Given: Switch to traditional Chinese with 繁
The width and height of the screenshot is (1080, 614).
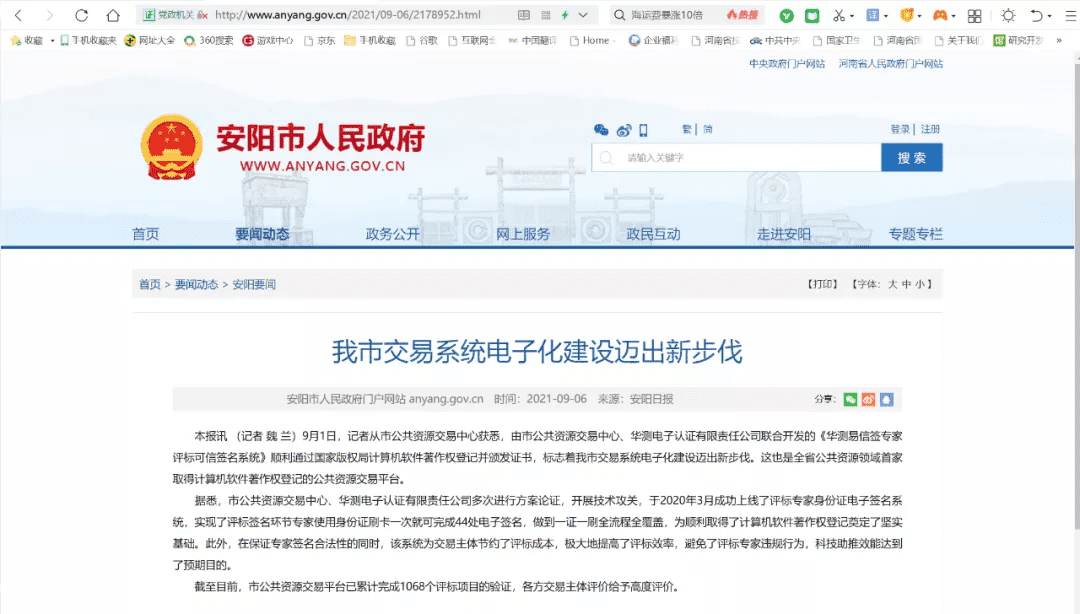Looking at the screenshot, I should (x=686, y=129).
